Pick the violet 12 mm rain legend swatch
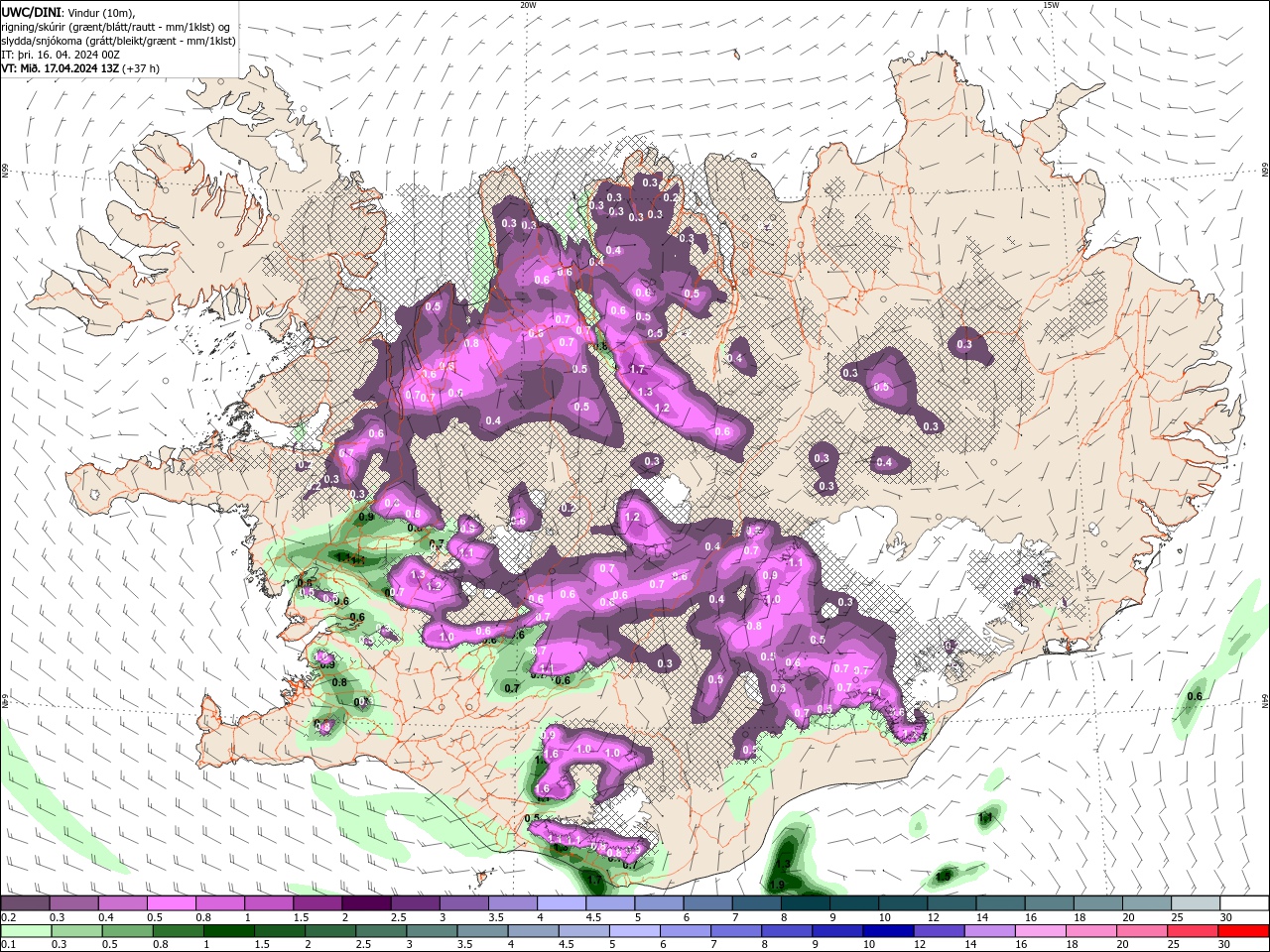 point(940,931)
